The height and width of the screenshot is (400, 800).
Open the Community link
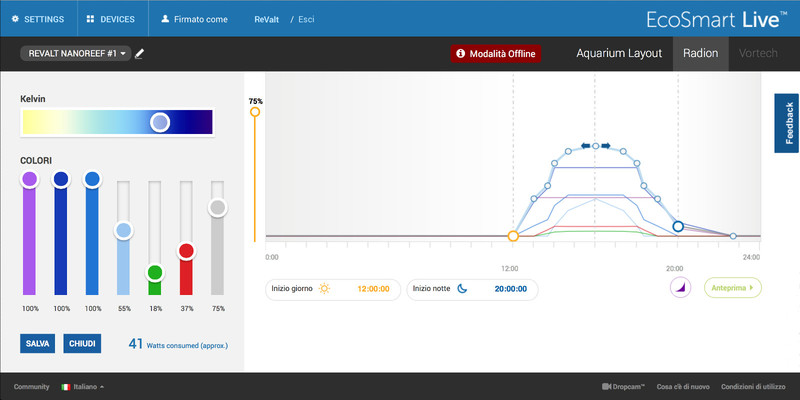(32, 387)
